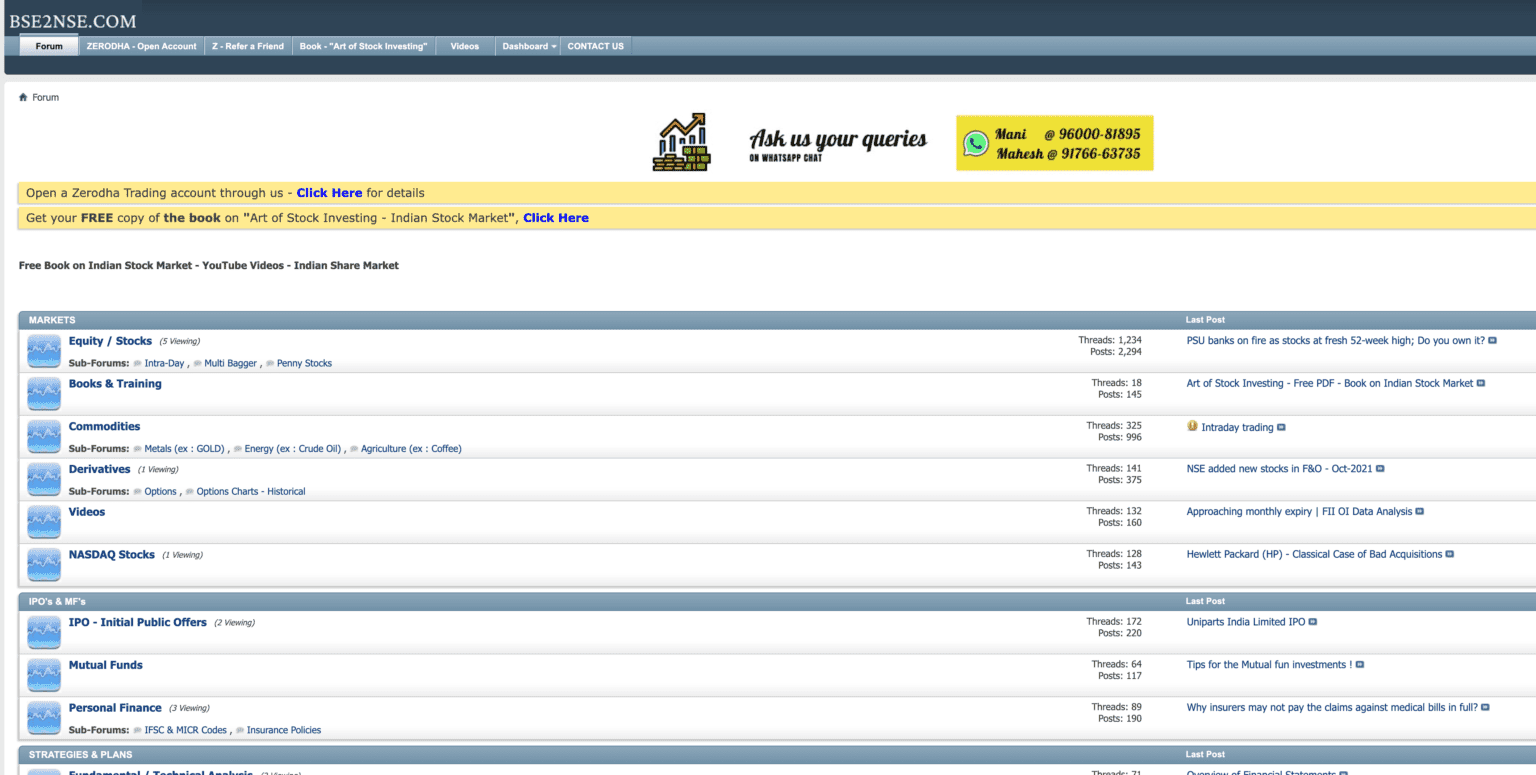Image resolution: width=1536 pixels, height=775 pixels.
Task: Visit the Penny Stocks sub-forum
Action: point(304,363)
